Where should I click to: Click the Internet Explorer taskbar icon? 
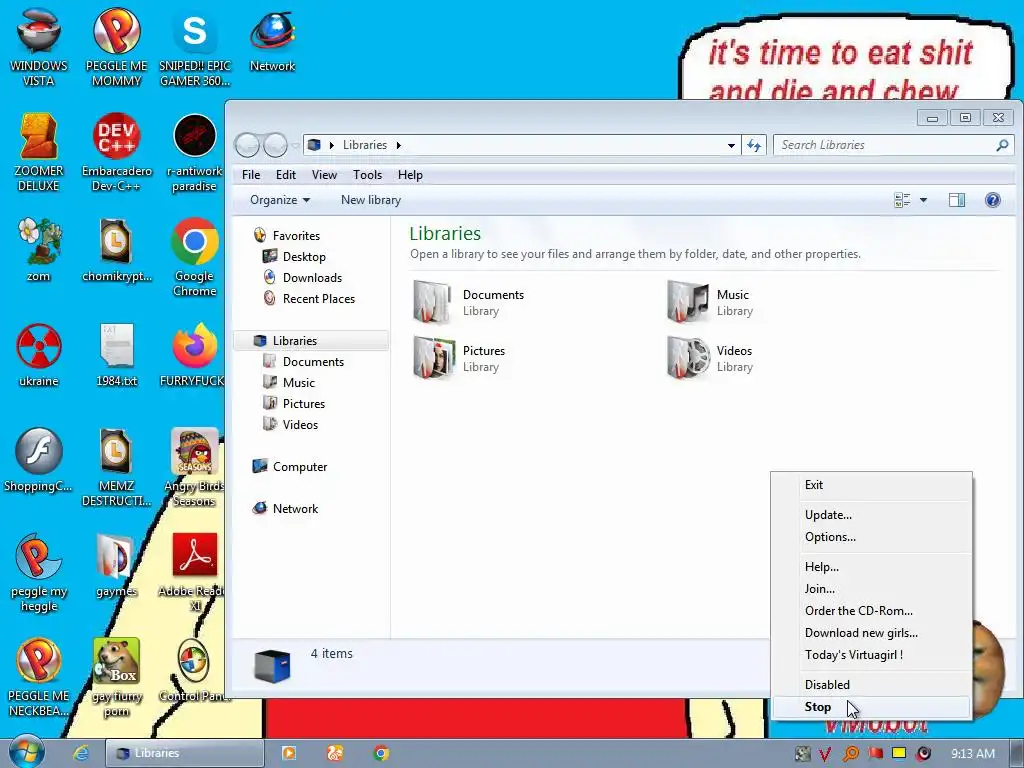[81, 753]
